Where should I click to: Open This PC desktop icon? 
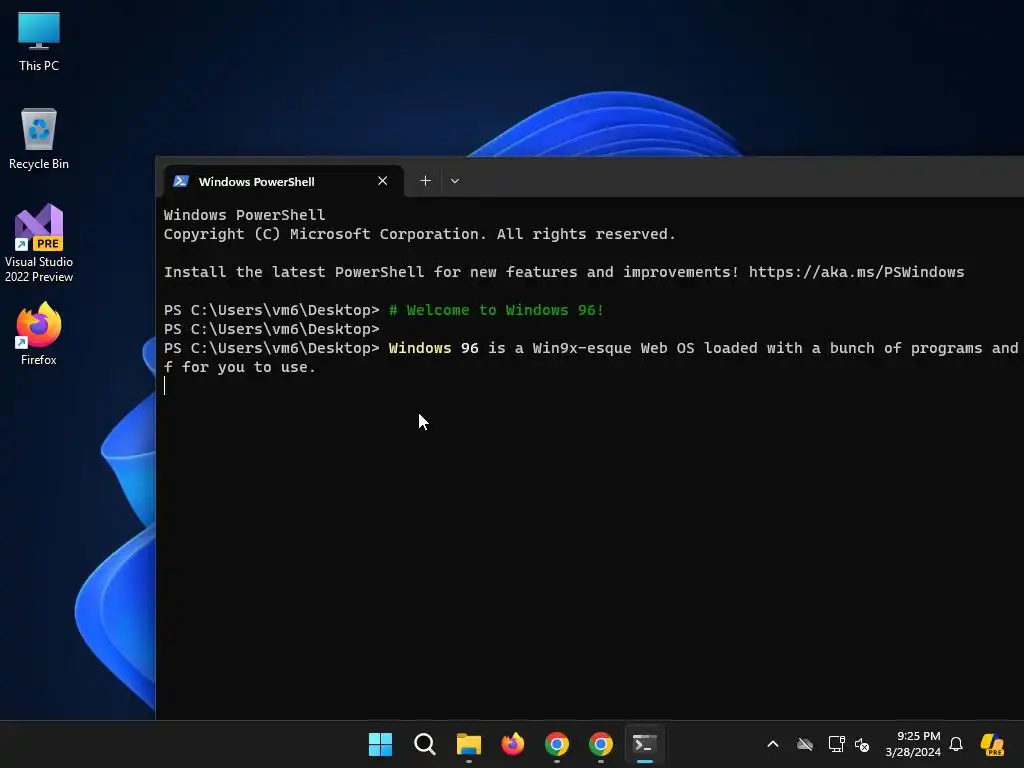click(x=39, y=41)
